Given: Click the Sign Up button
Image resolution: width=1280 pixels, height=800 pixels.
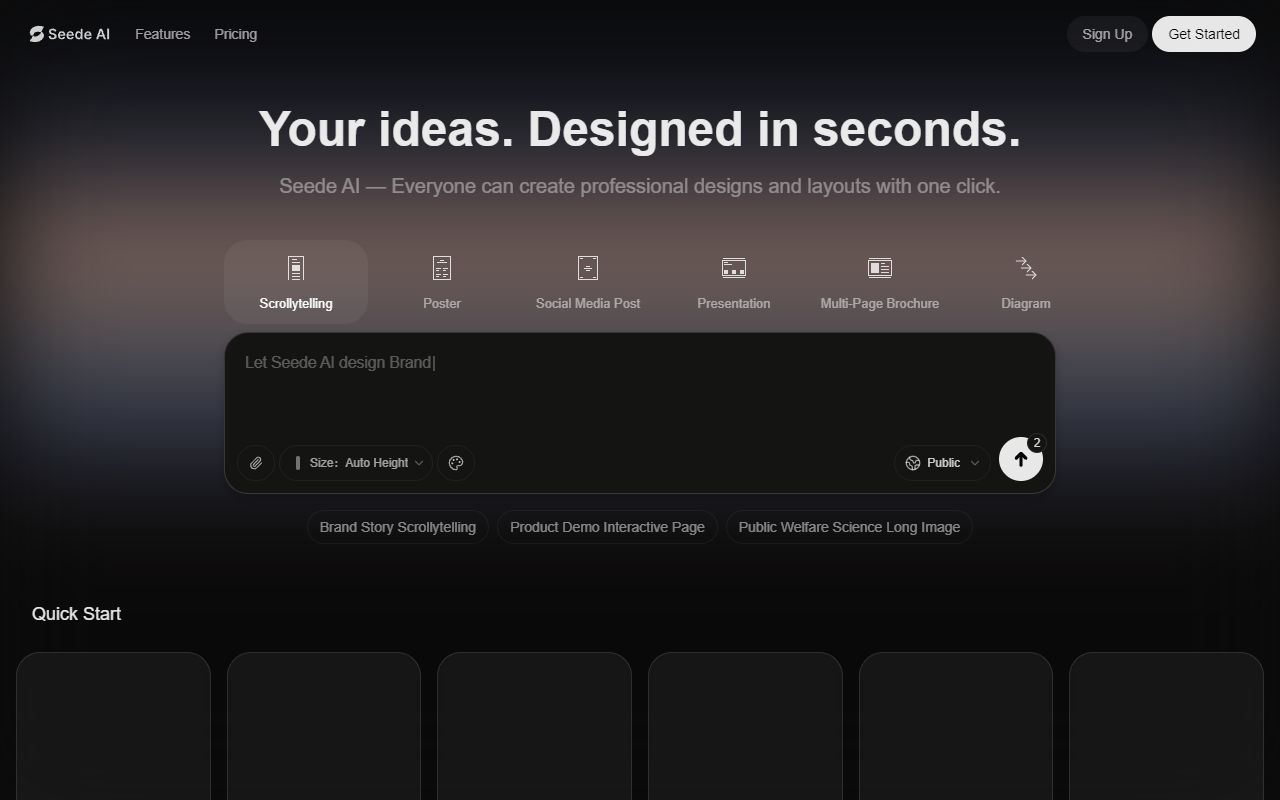Looking at the screenshot, I should pyautogui.click(x=1106, y=33).
